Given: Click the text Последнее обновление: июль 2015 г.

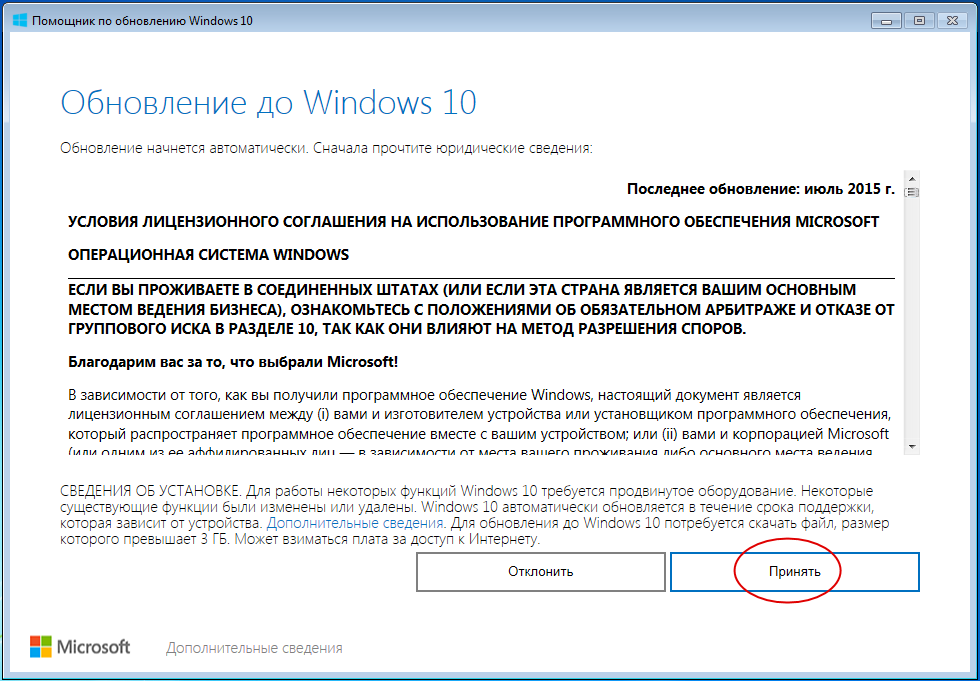Looking at the screenshot, I should click(761, 189).
